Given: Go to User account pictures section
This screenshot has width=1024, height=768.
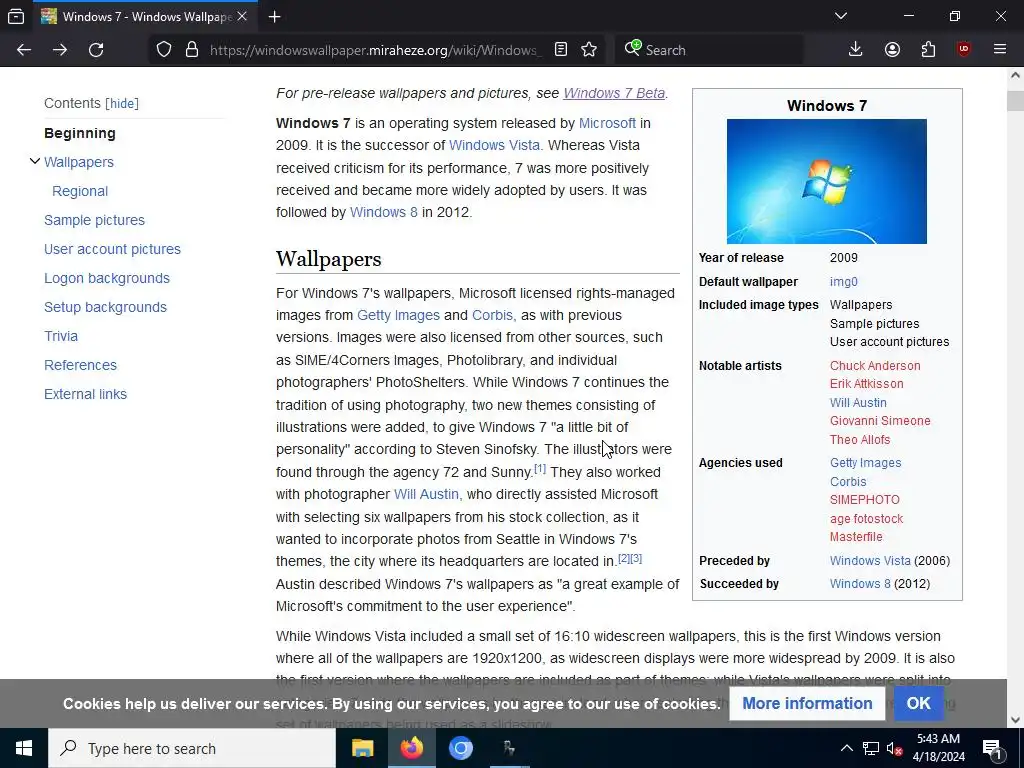Looking at the screenshot, I should point(112,249).
